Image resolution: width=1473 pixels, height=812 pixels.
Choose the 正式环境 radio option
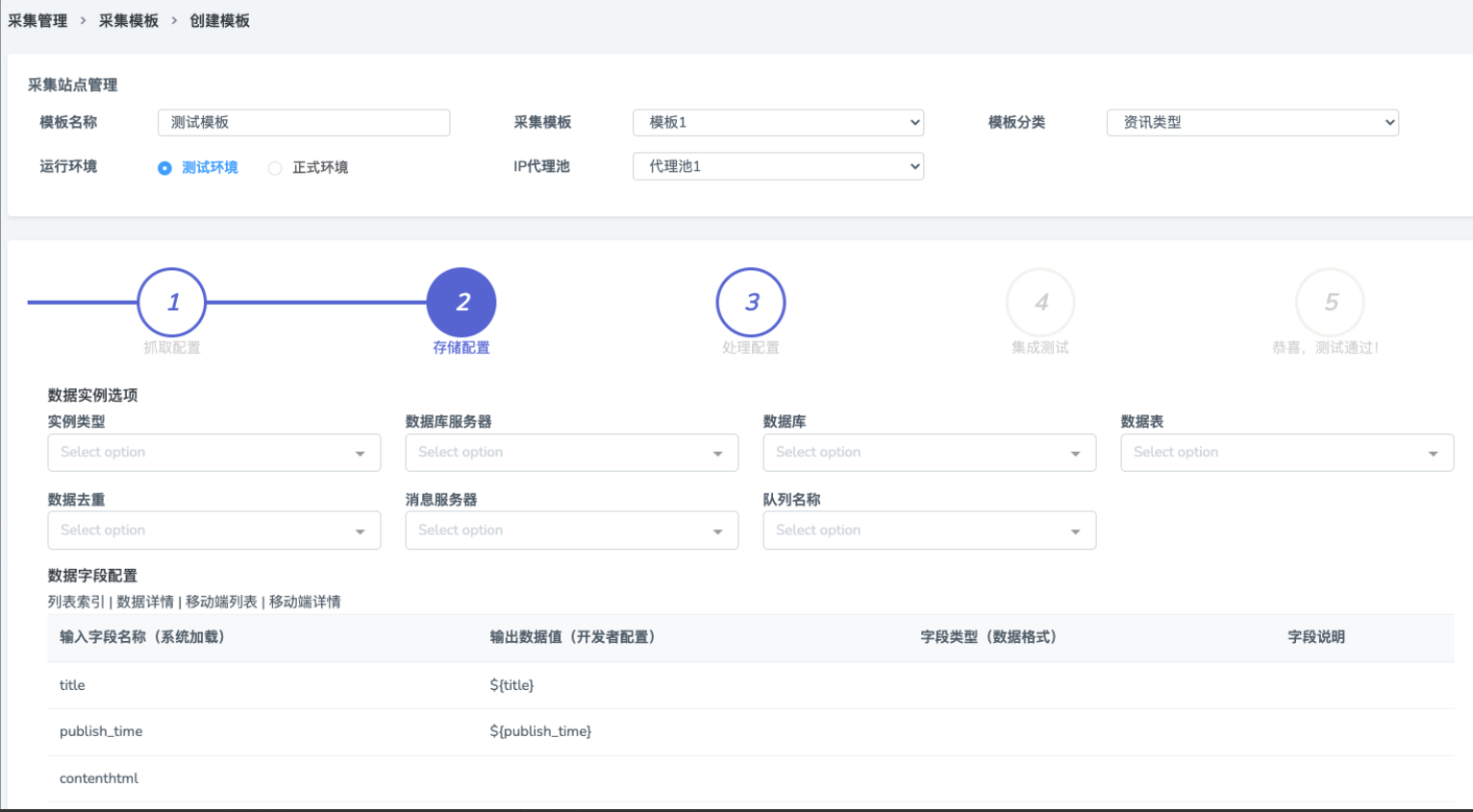[x=275, y=168]
